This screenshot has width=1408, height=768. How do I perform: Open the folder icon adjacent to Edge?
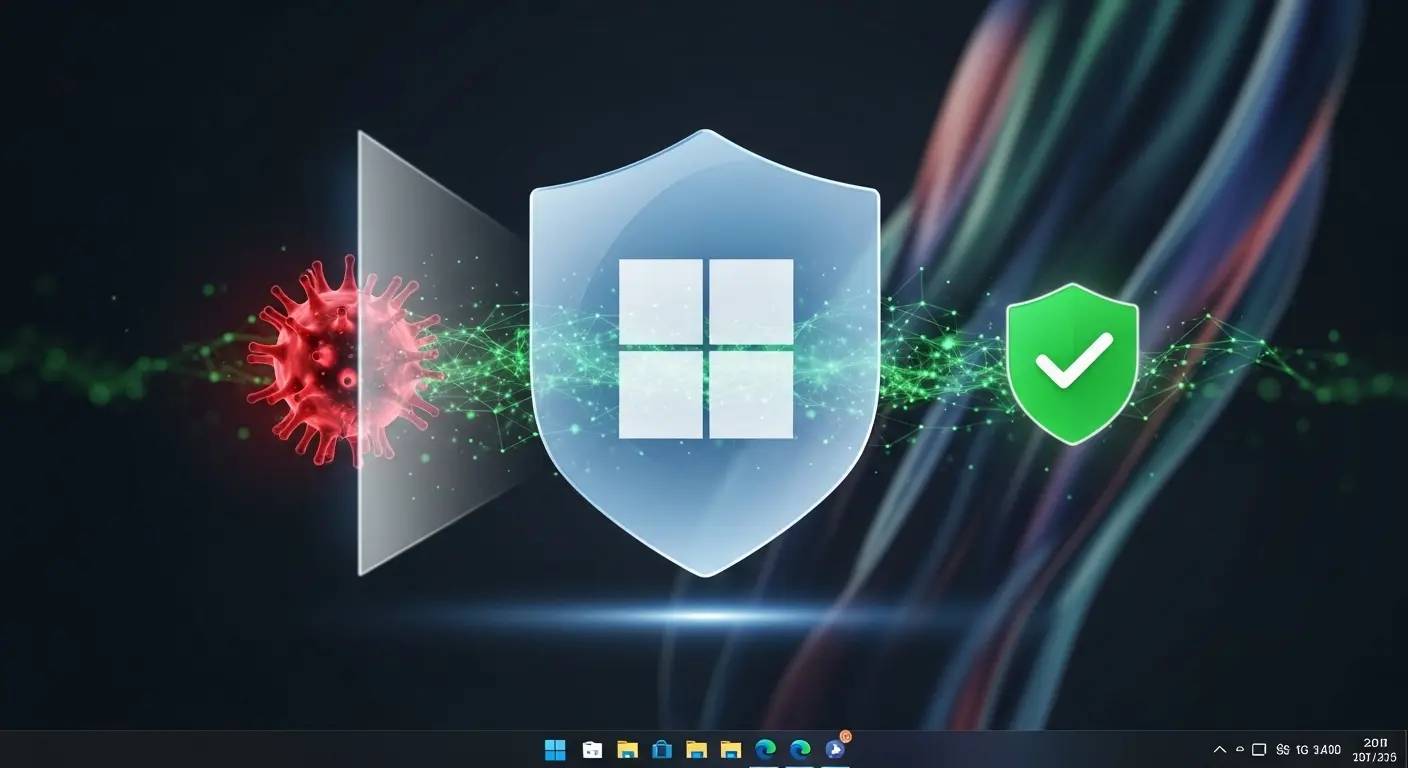click(731, 749)
